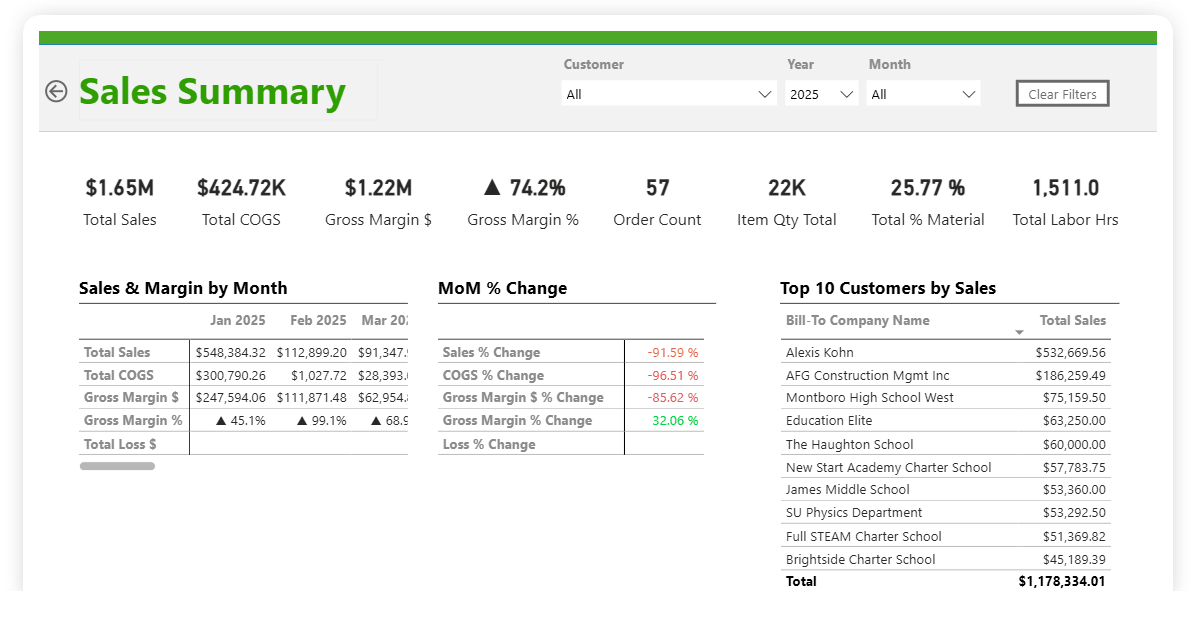Select the Alexis Kohn customer row

(946, 352)
